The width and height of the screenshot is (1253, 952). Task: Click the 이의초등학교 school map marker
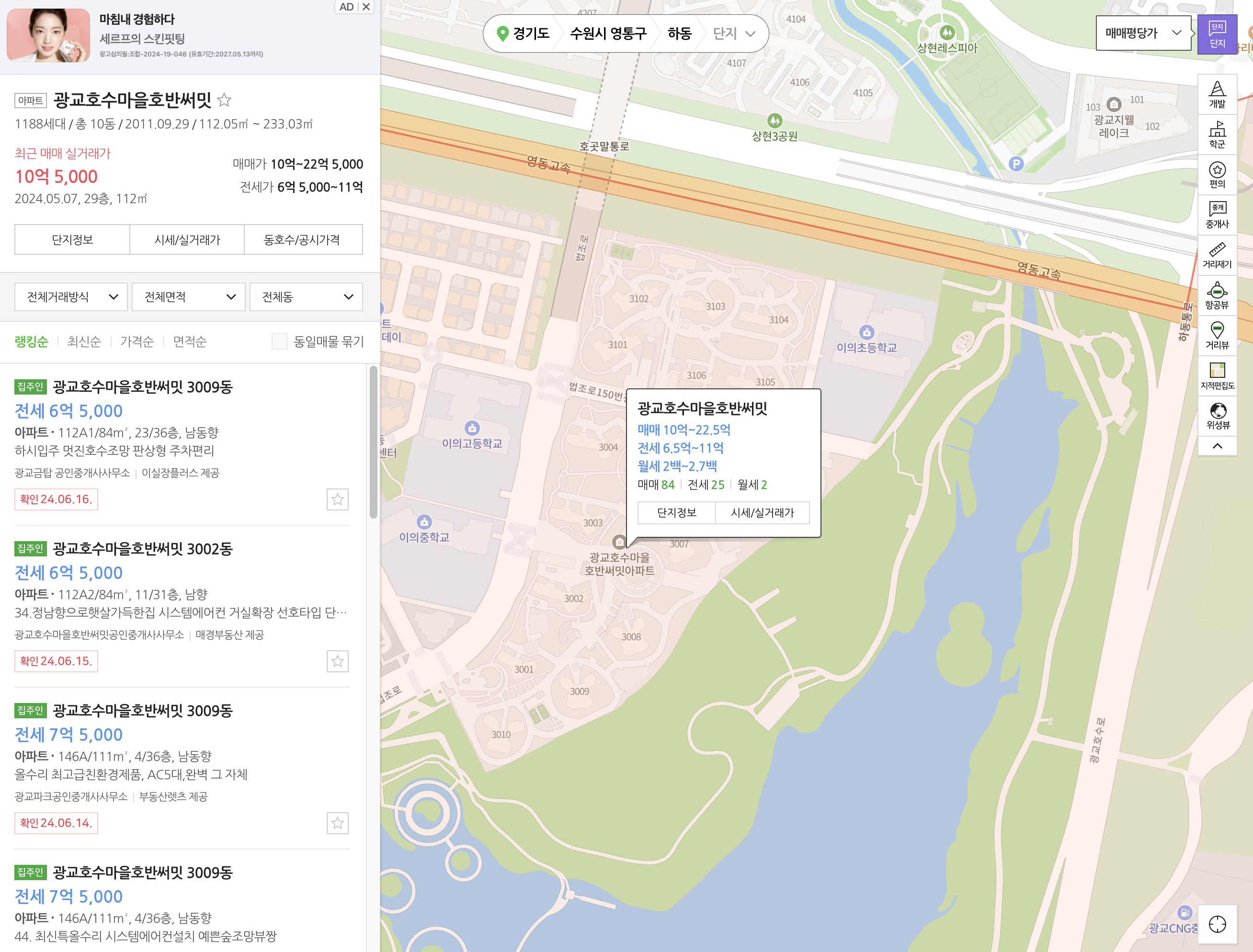point(866,333)
